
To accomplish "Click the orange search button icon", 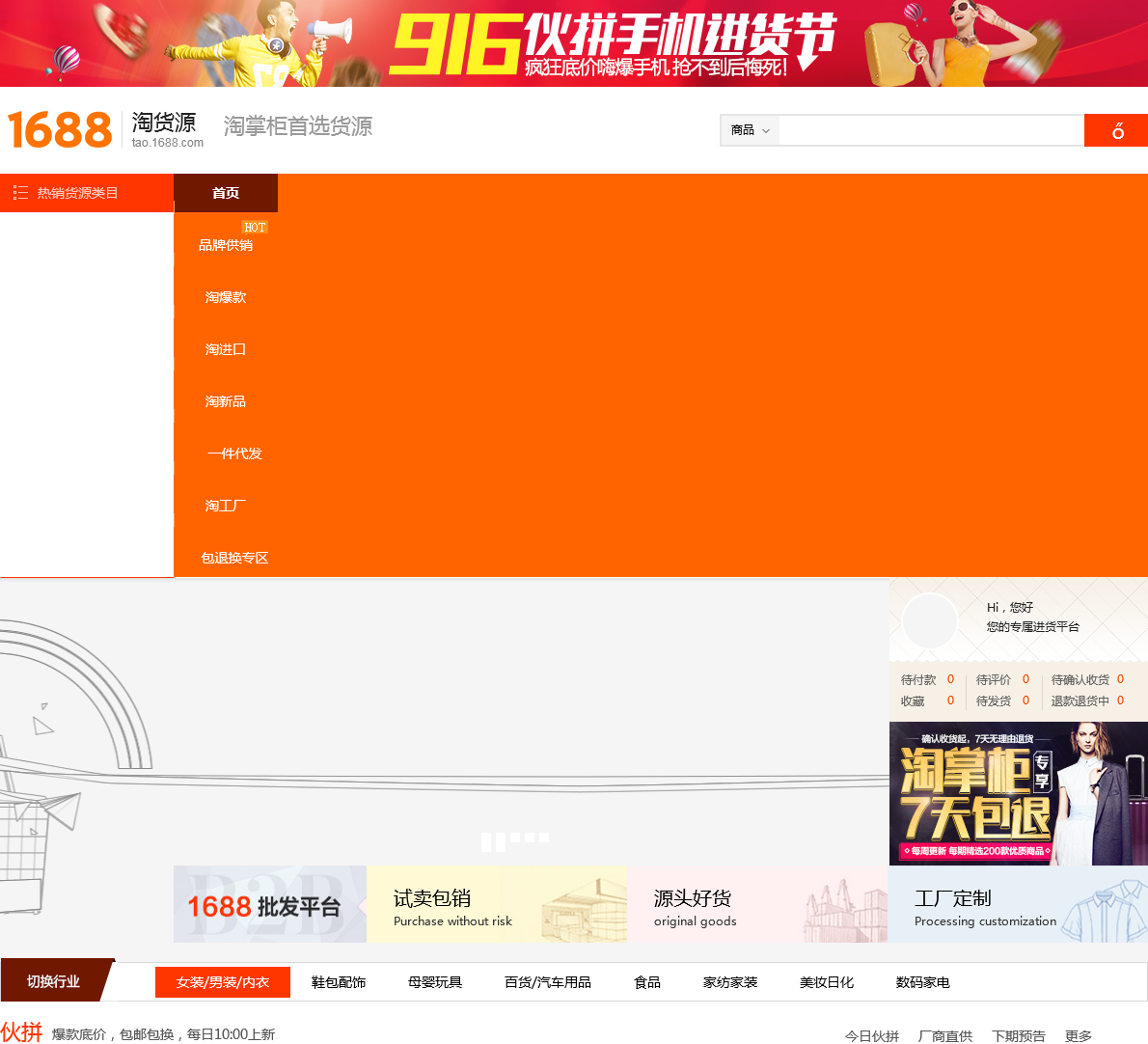I will click(1116, 130).
